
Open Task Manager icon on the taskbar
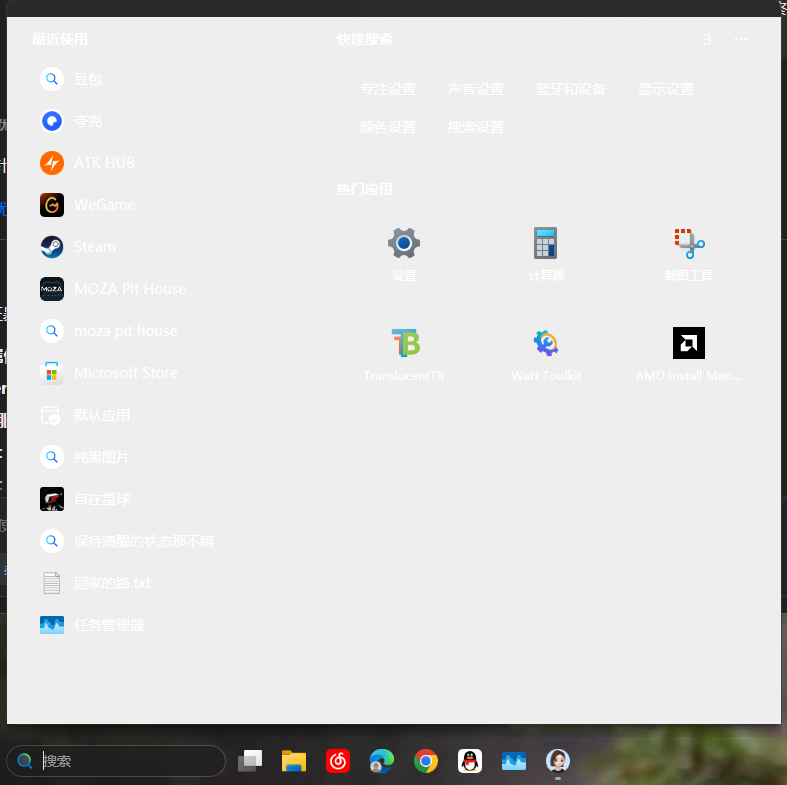(x=514, y=761)
